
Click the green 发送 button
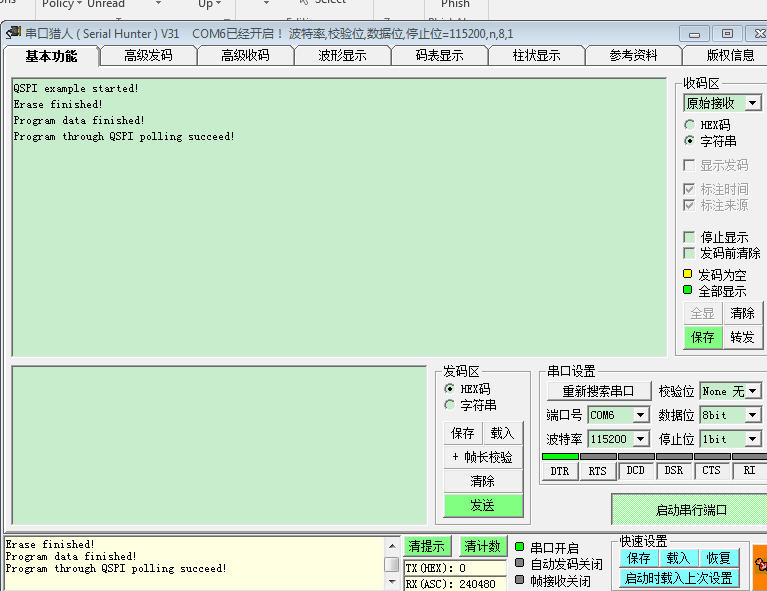tap(483, 505)
